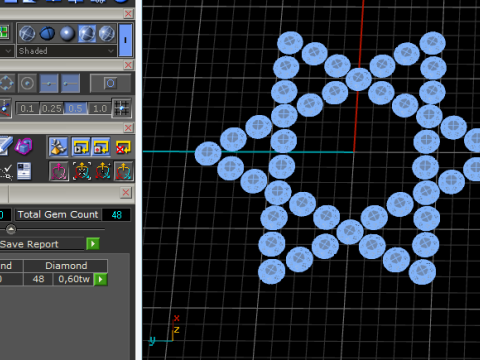Viewport: 480px width, 360px height.
Task: Toggle the highlighted midpoint-on-line snap icon
Action: tap(49, 83)
